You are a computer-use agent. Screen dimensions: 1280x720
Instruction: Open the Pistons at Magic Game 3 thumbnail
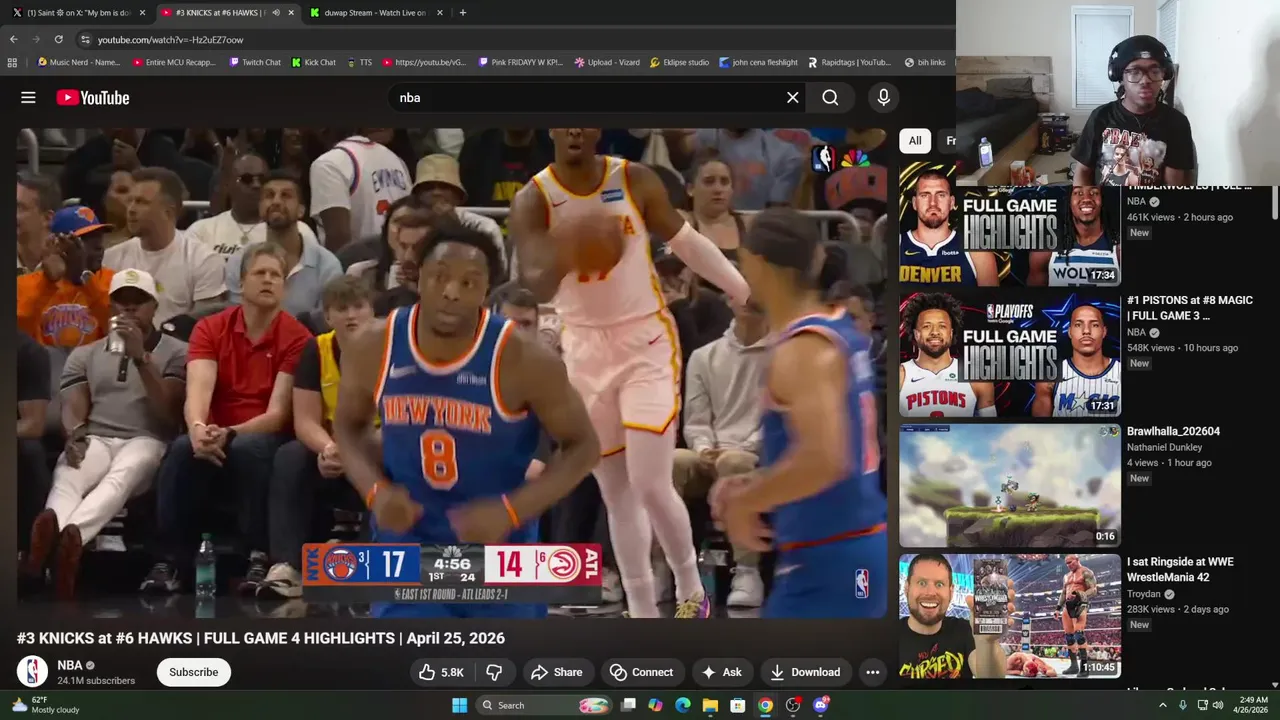[1009, 355]
